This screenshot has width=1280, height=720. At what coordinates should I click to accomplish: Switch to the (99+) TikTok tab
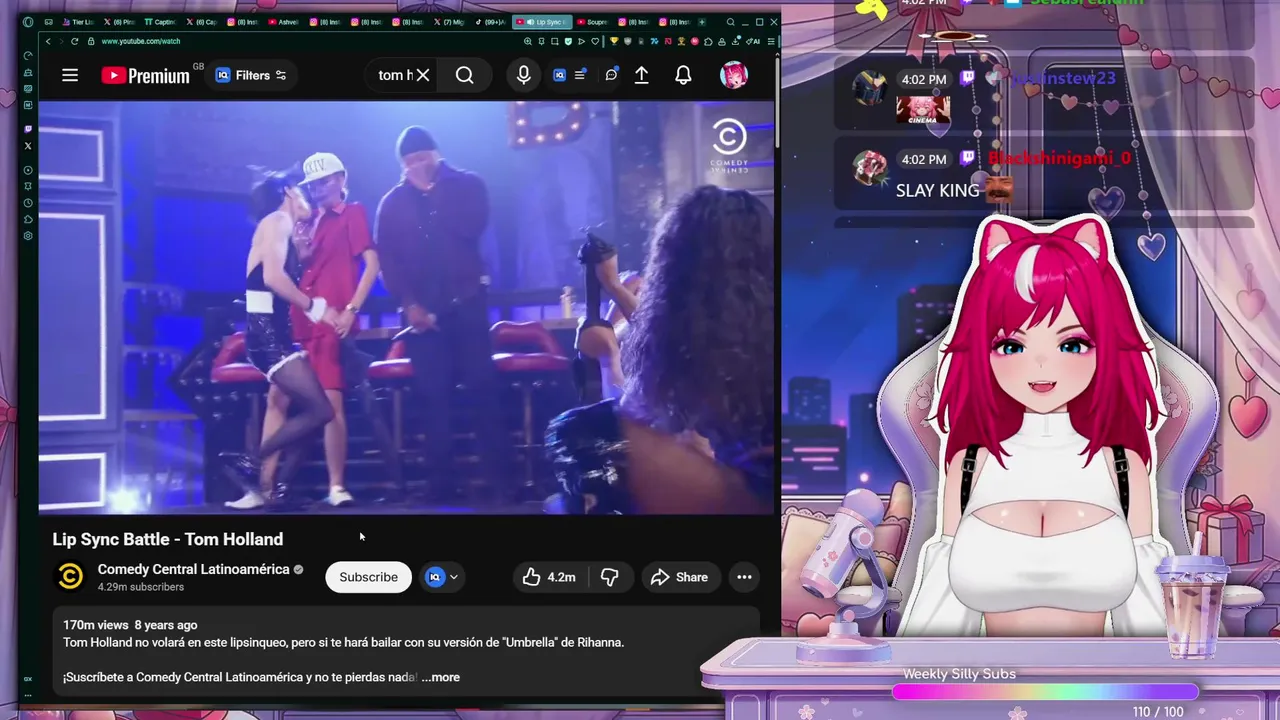pos(489,22)
